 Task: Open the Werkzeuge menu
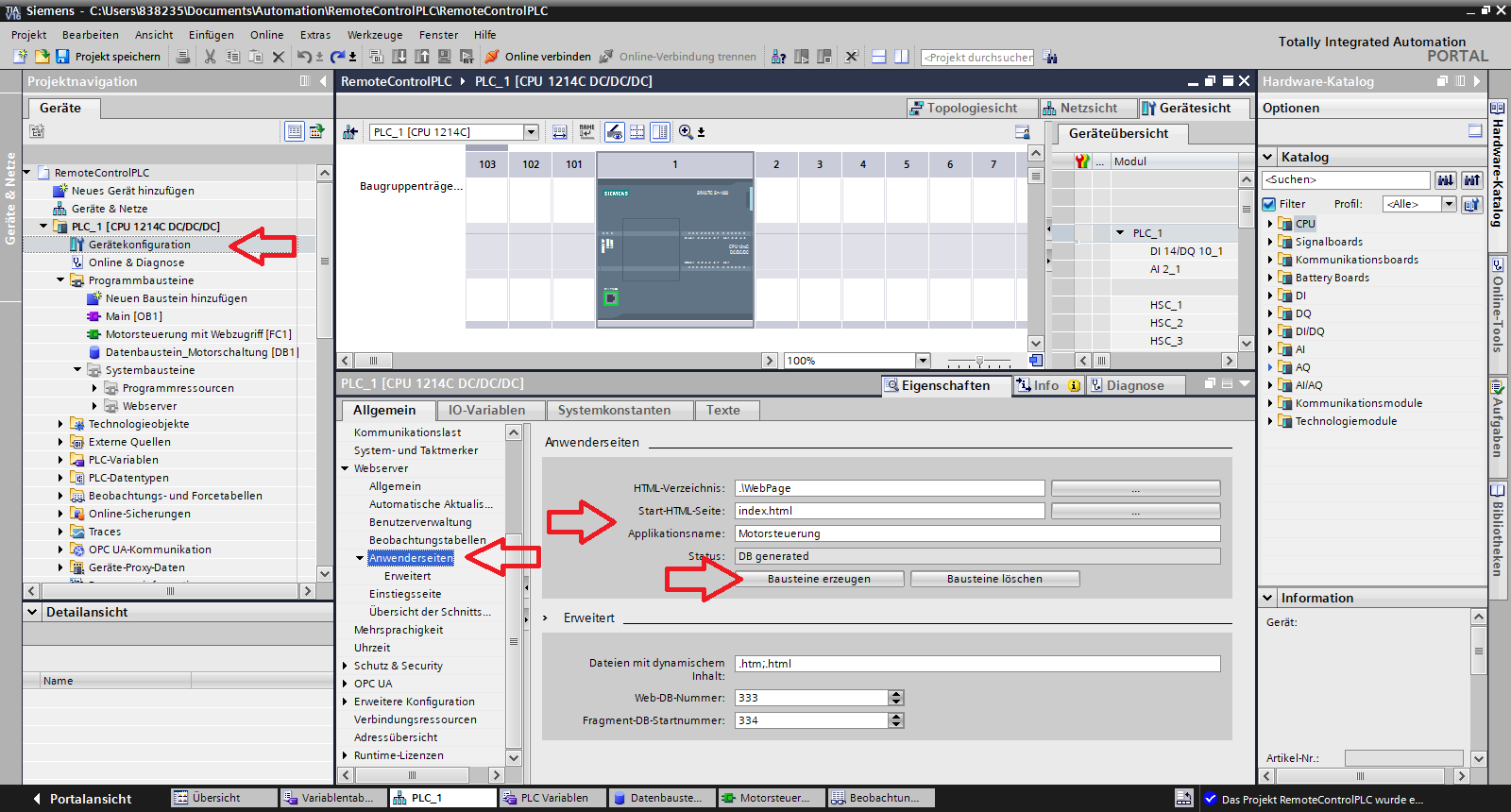[375, 35]
